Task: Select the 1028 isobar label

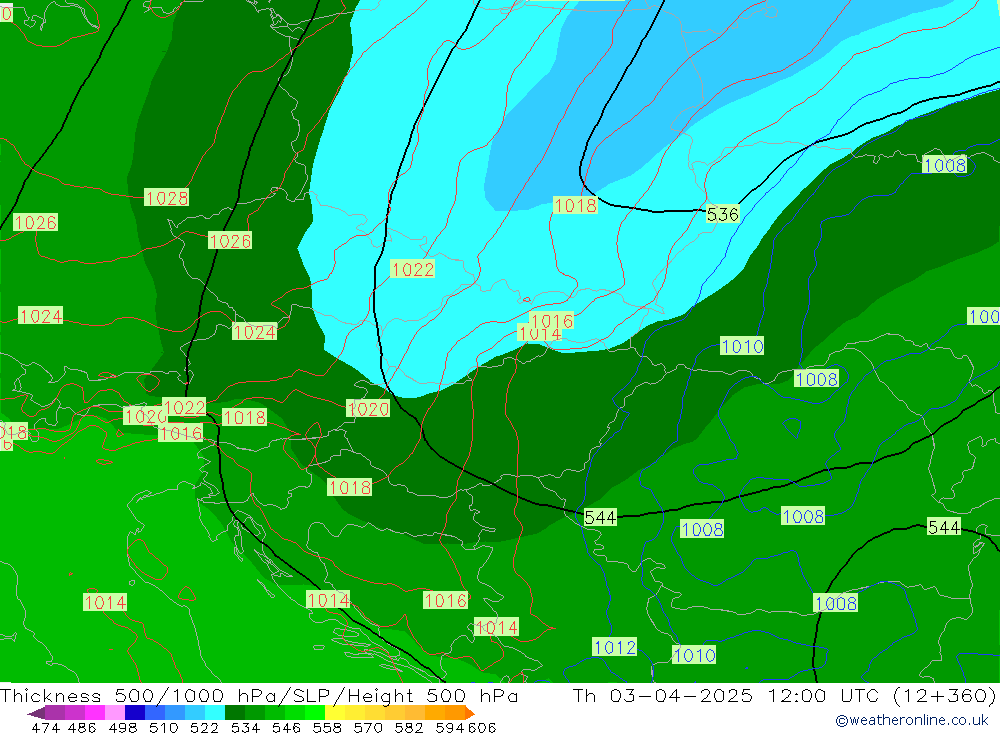Action: pos(166,198)
